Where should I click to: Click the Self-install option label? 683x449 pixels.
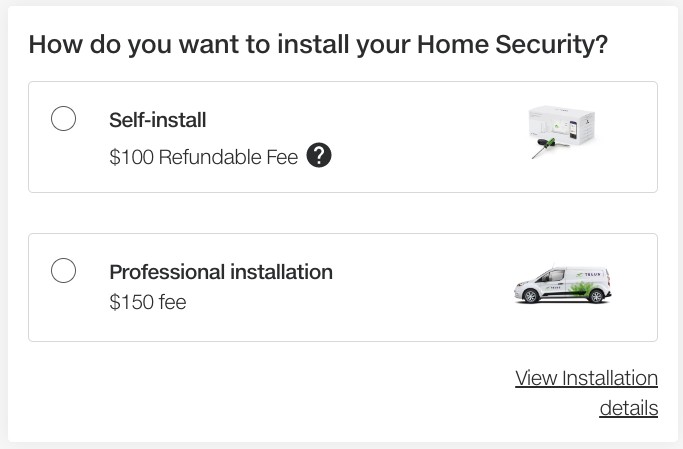pyautogui.click(x=157, y=120)
